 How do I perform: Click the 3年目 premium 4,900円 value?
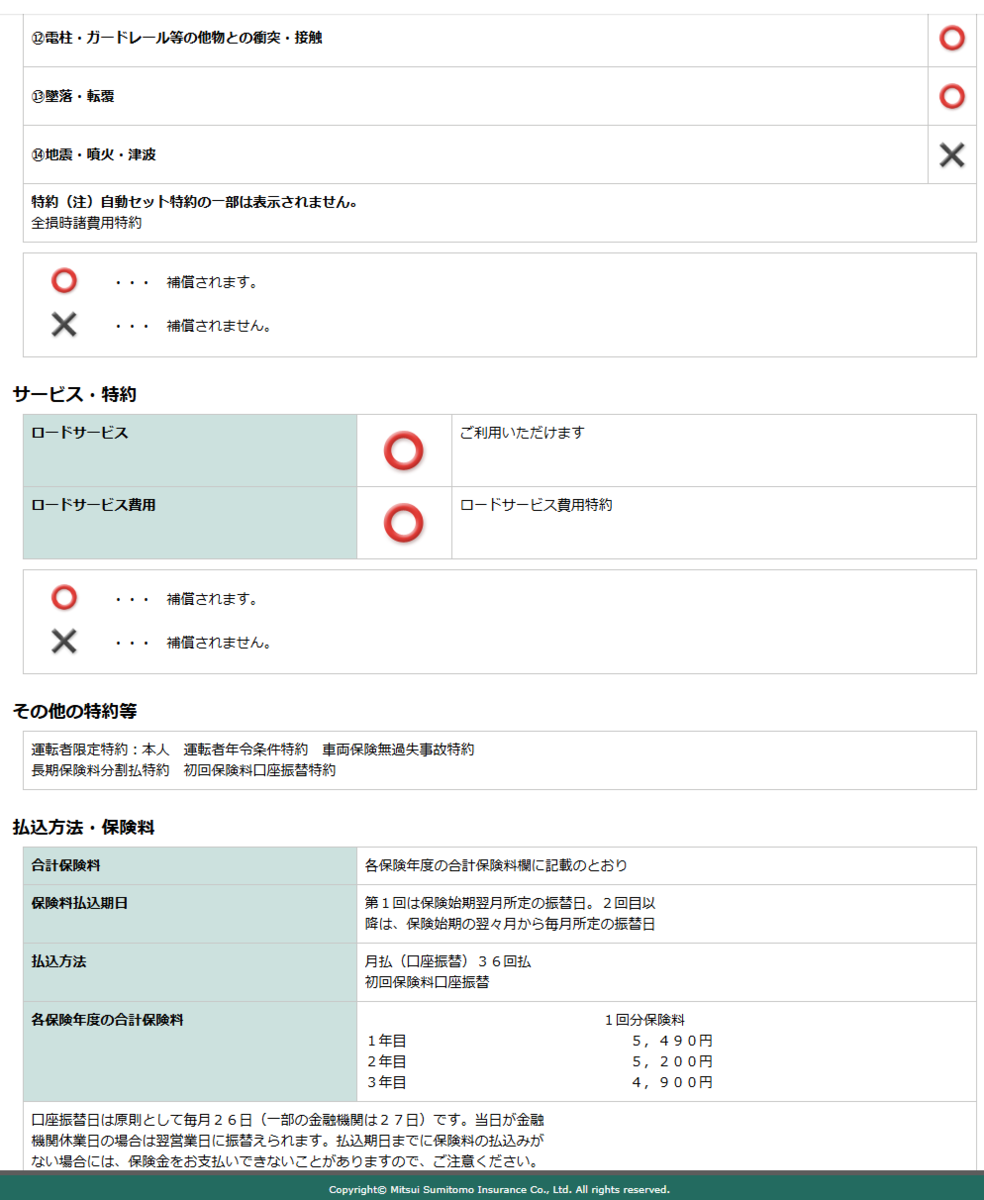pyautogui.click(x=672, y=1082)
